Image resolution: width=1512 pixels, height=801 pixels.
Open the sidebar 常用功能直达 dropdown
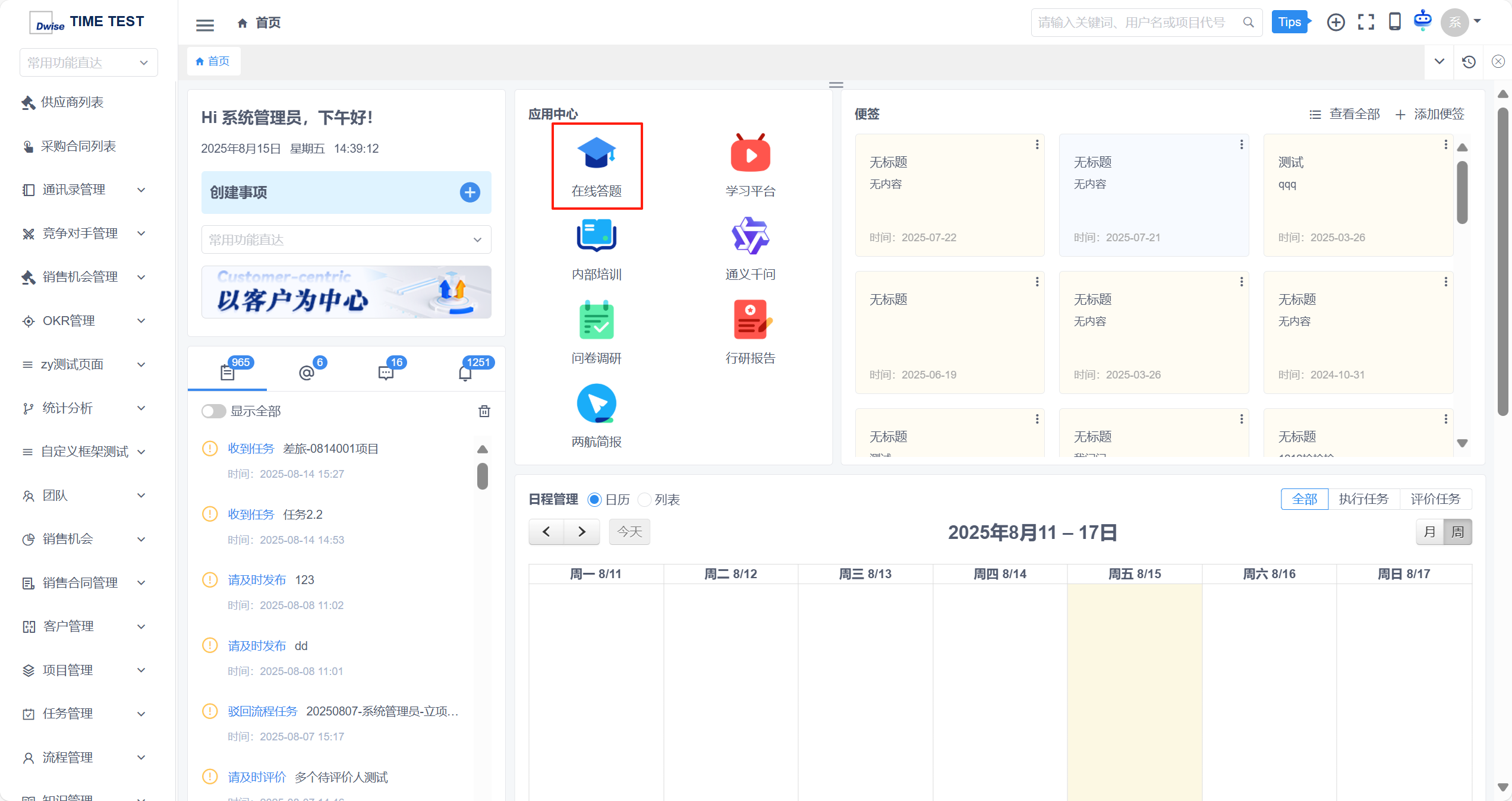(x=89, y=62)
